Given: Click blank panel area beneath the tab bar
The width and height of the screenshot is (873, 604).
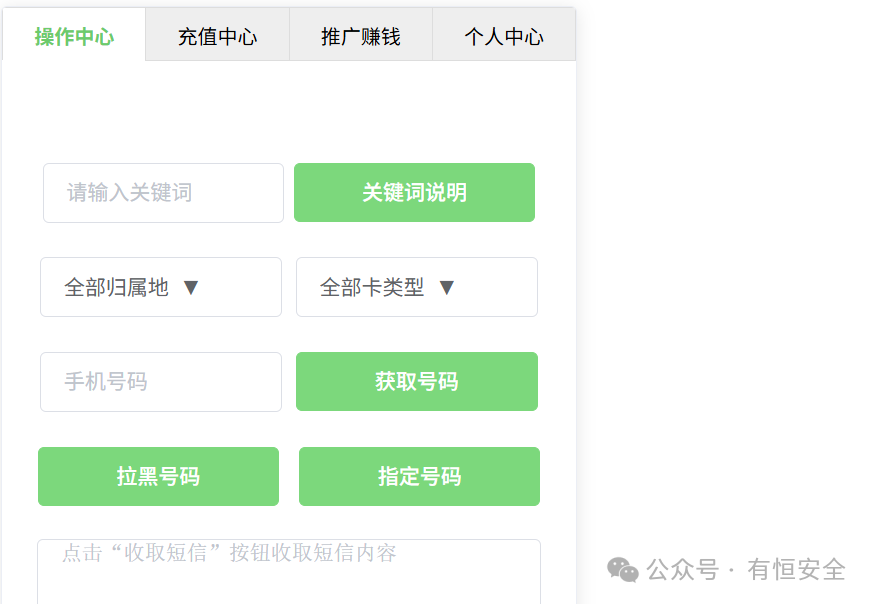Looking at the screenshot, I should coord(289,111).
